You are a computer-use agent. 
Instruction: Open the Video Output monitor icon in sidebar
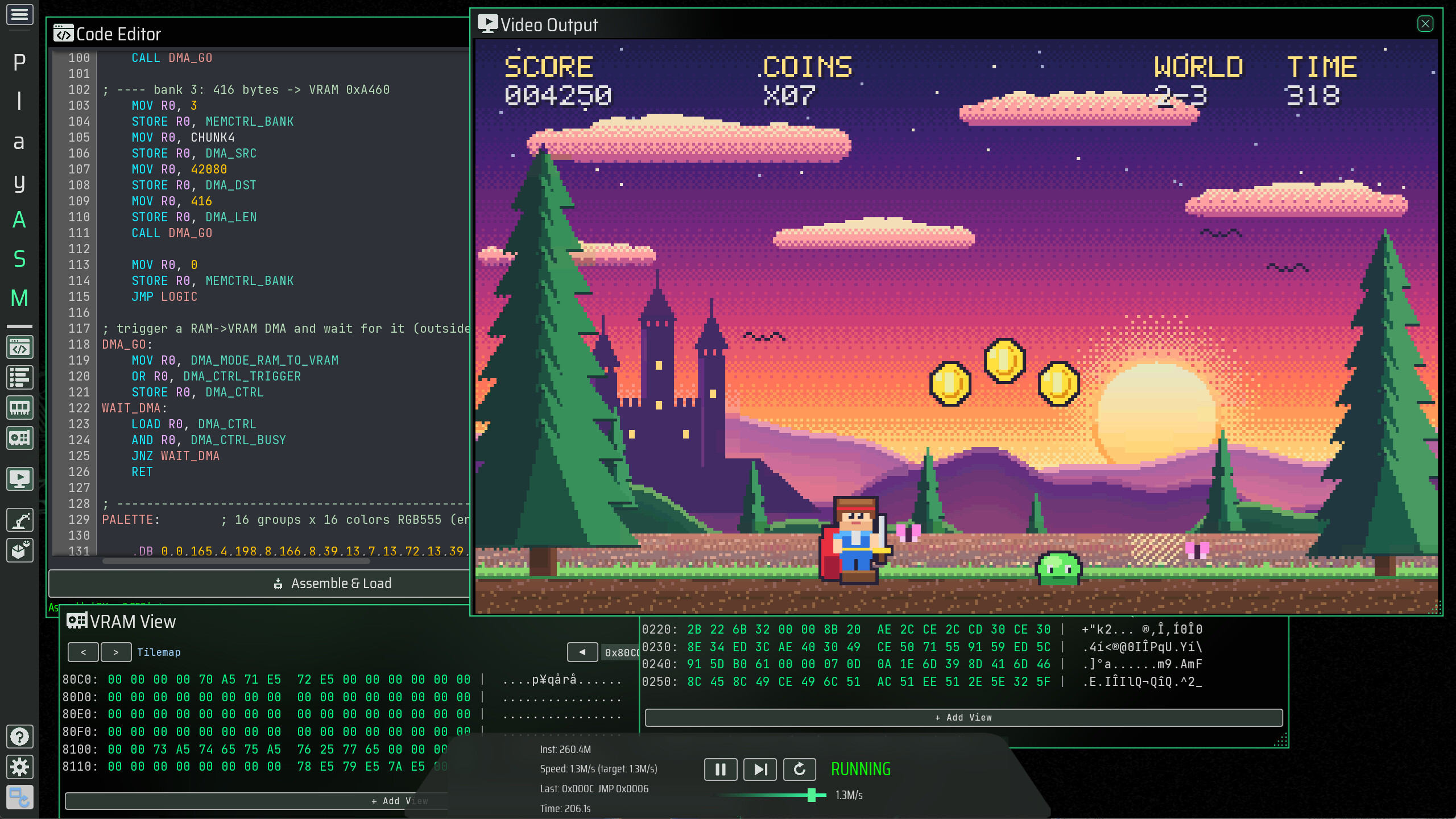point(19,479)
